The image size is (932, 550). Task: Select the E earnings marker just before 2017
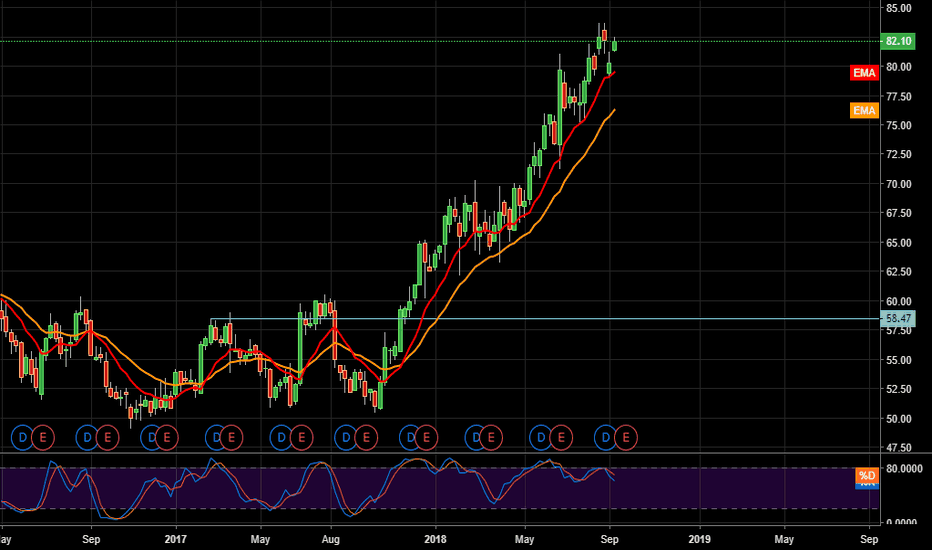pos(167,438)
